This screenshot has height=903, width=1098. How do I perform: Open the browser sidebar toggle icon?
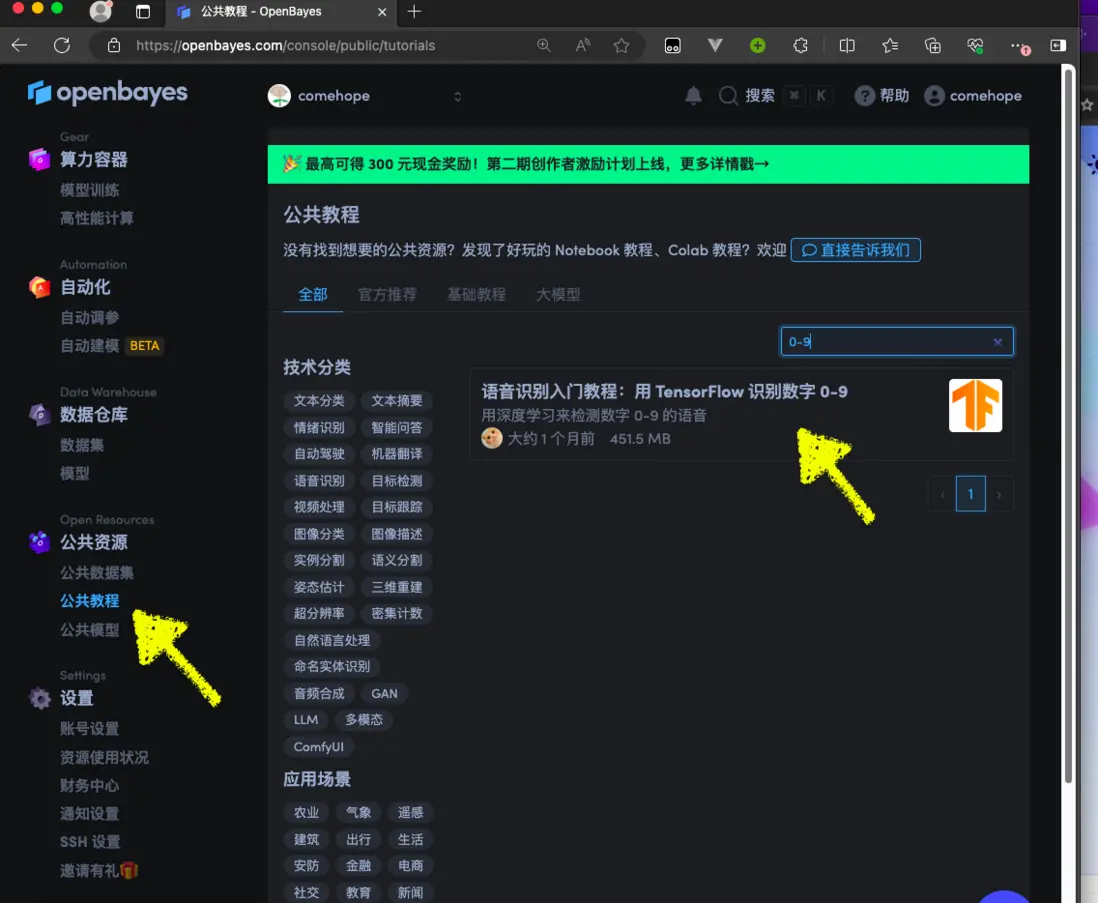click(x=1058, y=46)
